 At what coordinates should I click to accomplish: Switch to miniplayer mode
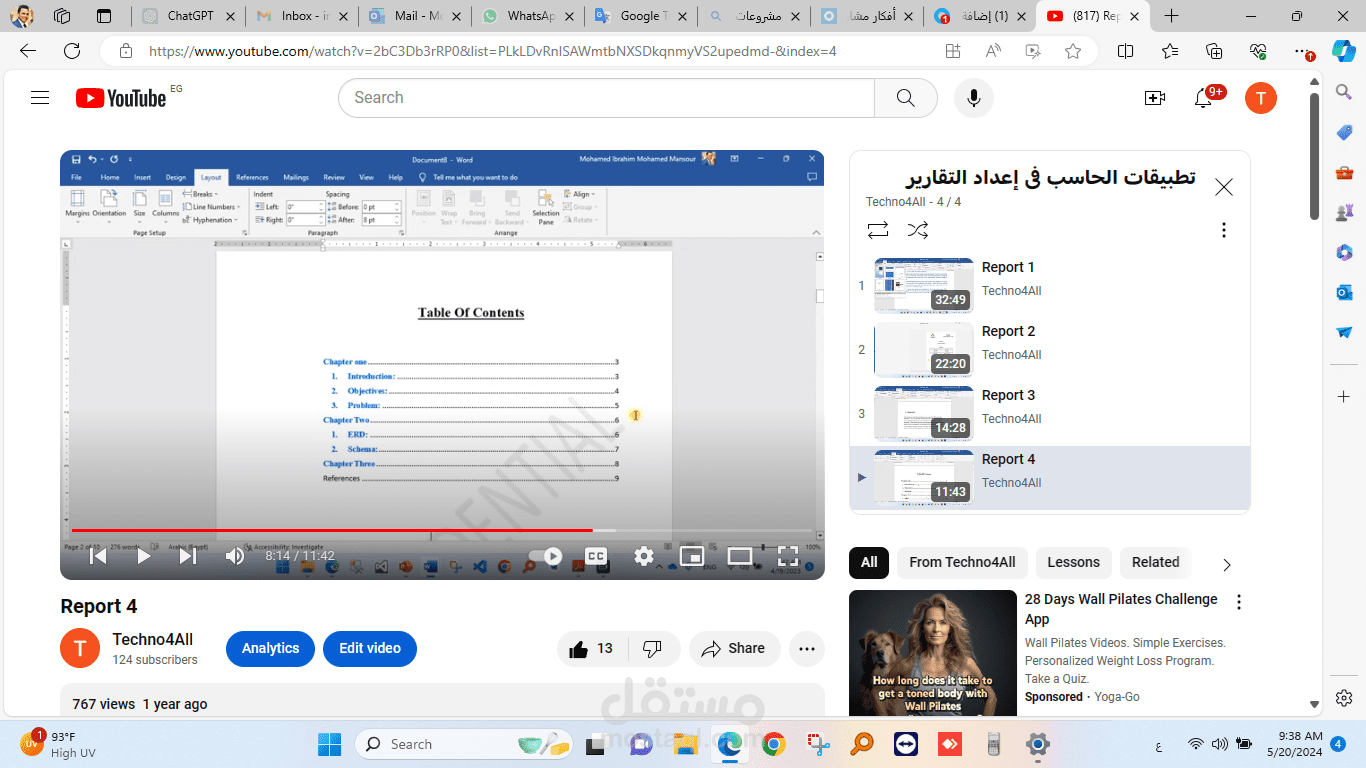coord(692,556)
